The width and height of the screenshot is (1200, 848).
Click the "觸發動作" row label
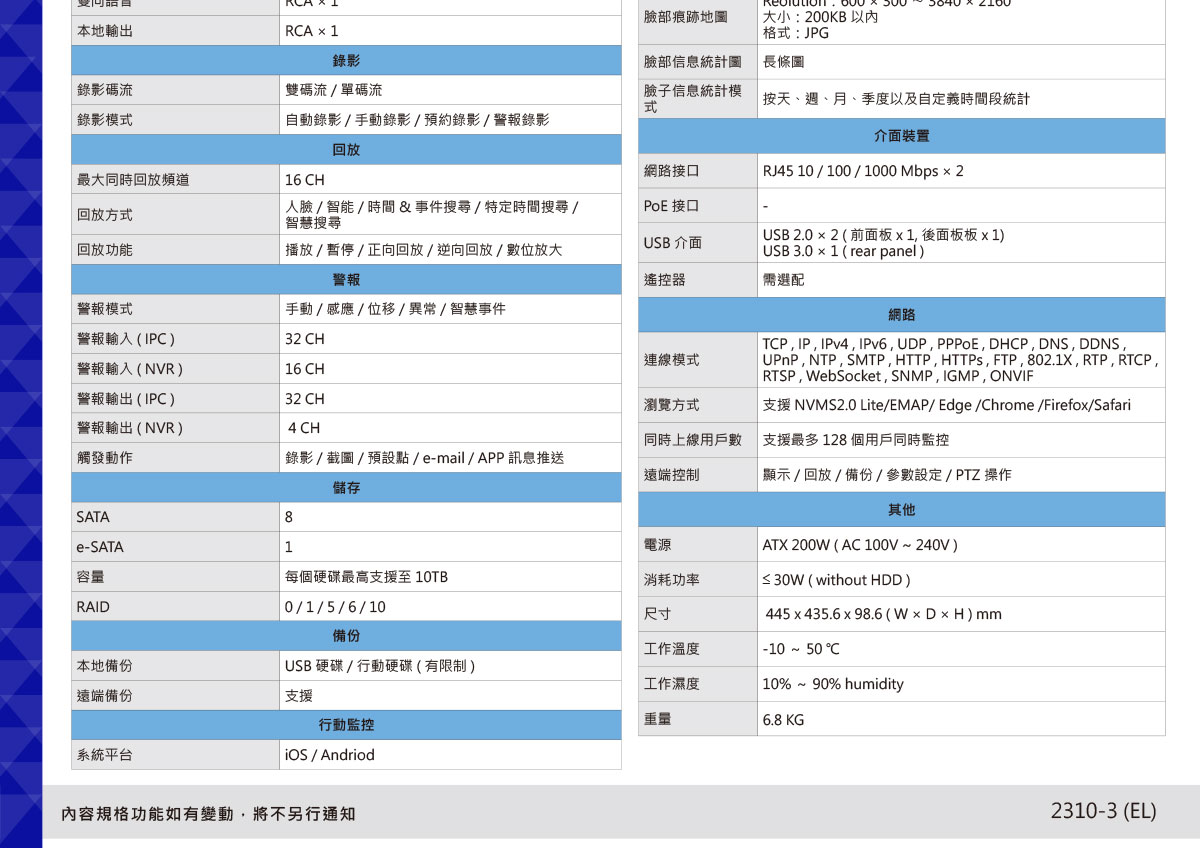point(105,458)
